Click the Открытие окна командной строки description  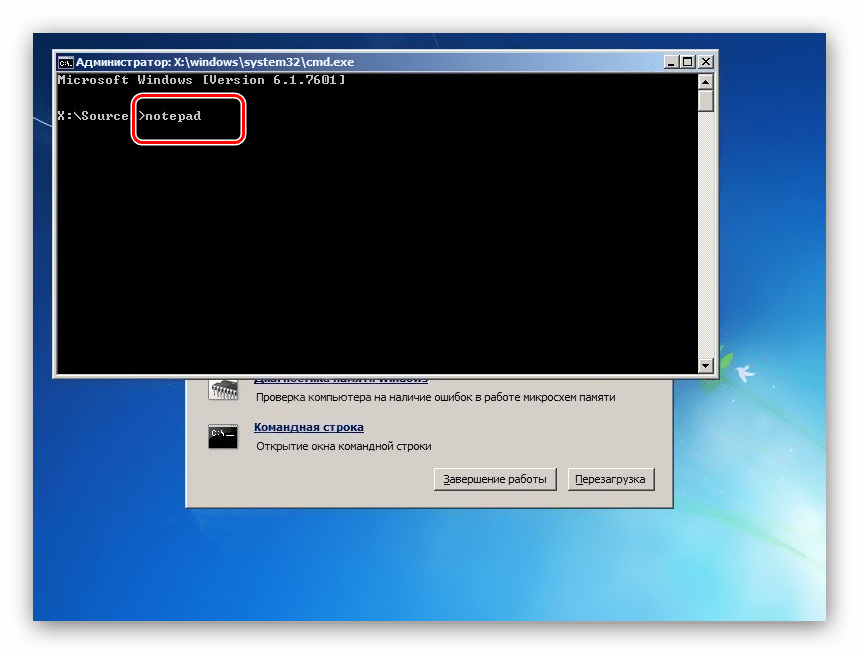click(343, 446)
